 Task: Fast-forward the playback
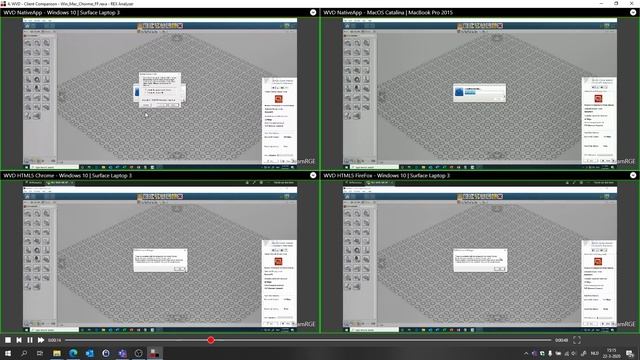pyautogui.click(x=41, y=340)
